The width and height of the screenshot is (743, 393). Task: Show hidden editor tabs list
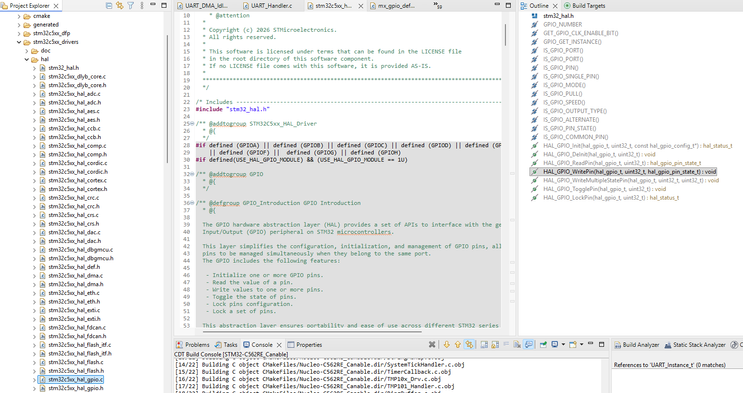pyautogui.click(x=437, y=6)
